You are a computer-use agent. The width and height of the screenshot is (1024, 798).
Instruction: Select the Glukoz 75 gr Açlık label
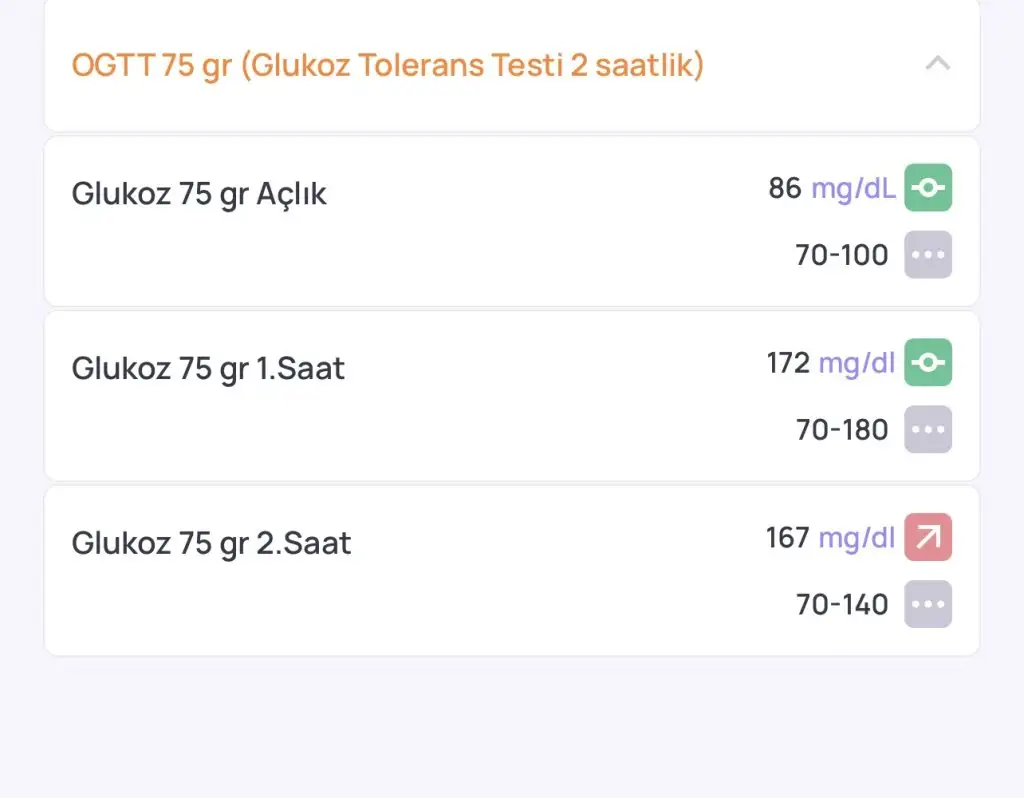[199, 194]
